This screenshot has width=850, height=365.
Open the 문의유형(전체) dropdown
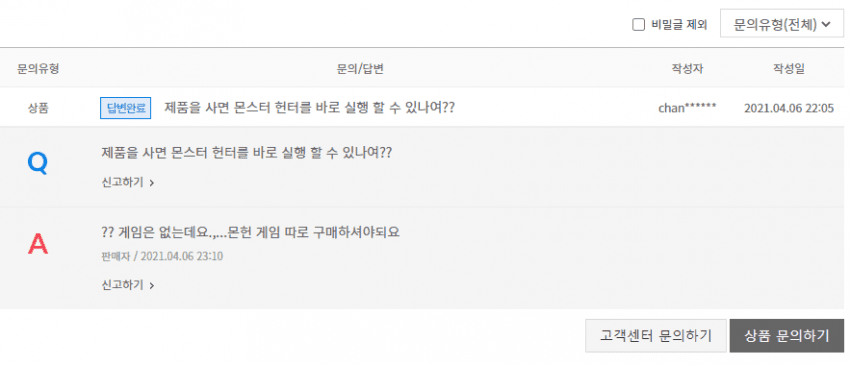point(782,24)
